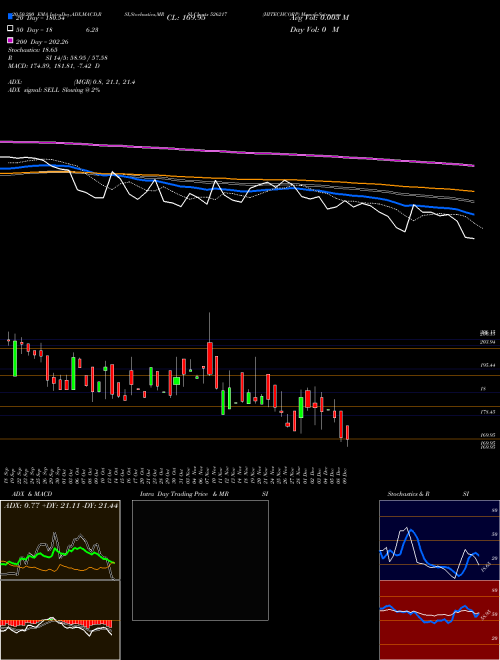The width and height of the screenshot is (500, 660).
Task: Click the tallest-wick red candle around 10 Nov
Action: pos(210,358)
